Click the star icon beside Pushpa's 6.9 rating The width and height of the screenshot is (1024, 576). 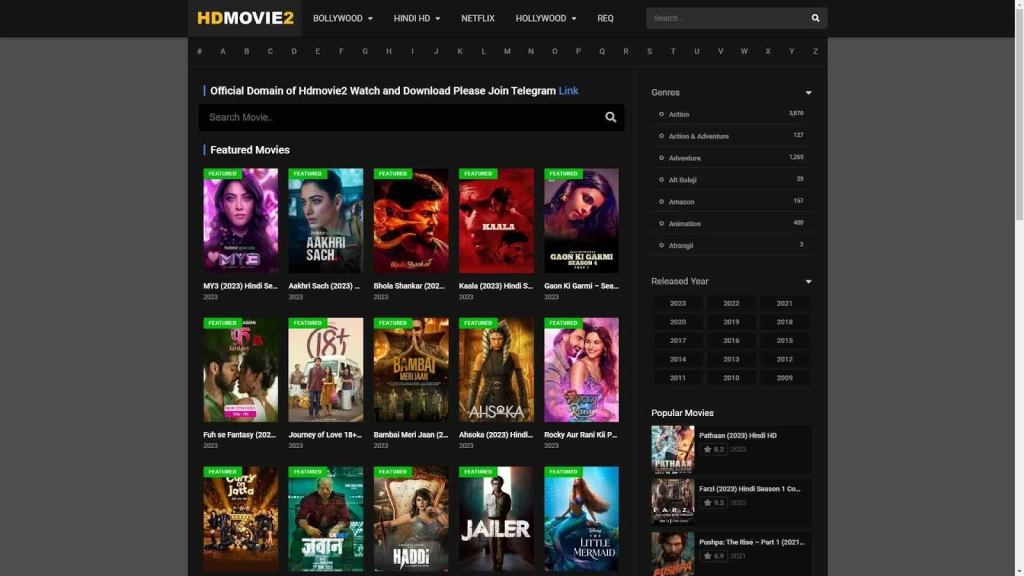(x=707, y=555)
